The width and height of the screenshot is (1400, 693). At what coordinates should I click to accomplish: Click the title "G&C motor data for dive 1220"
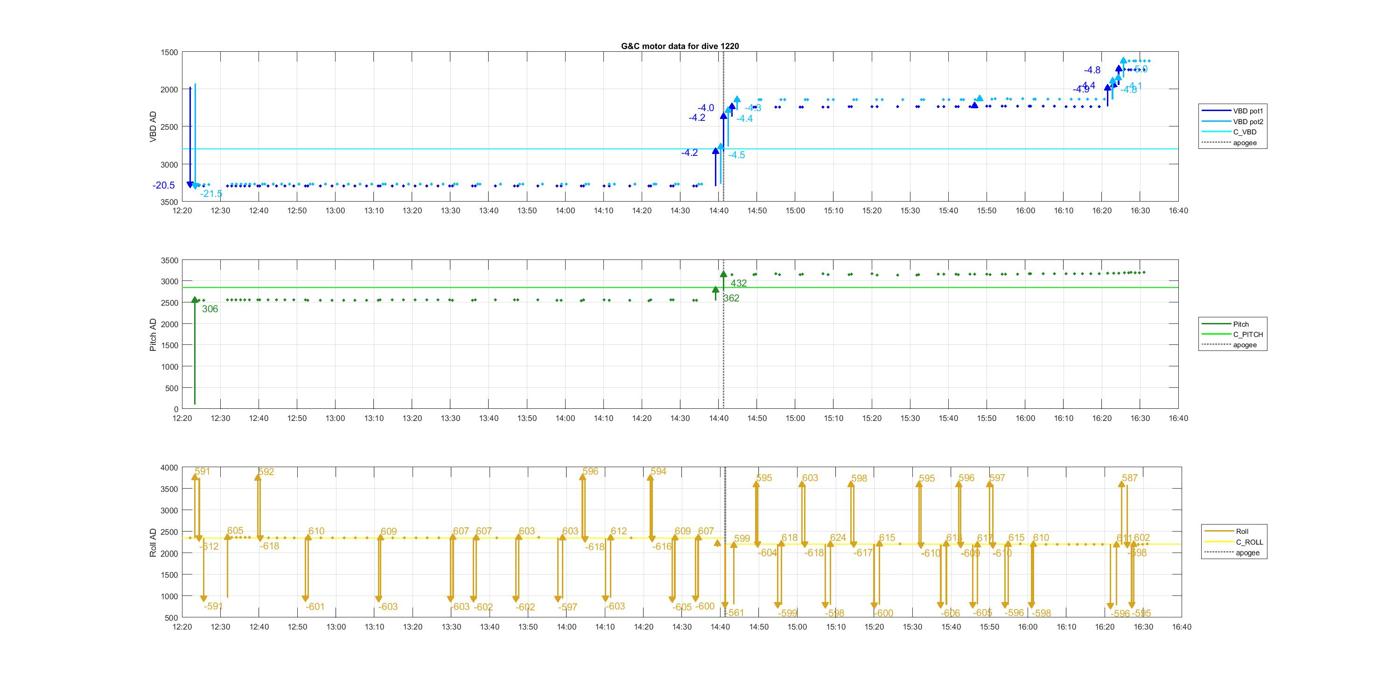pyautogui.click(x=680, y=46)
